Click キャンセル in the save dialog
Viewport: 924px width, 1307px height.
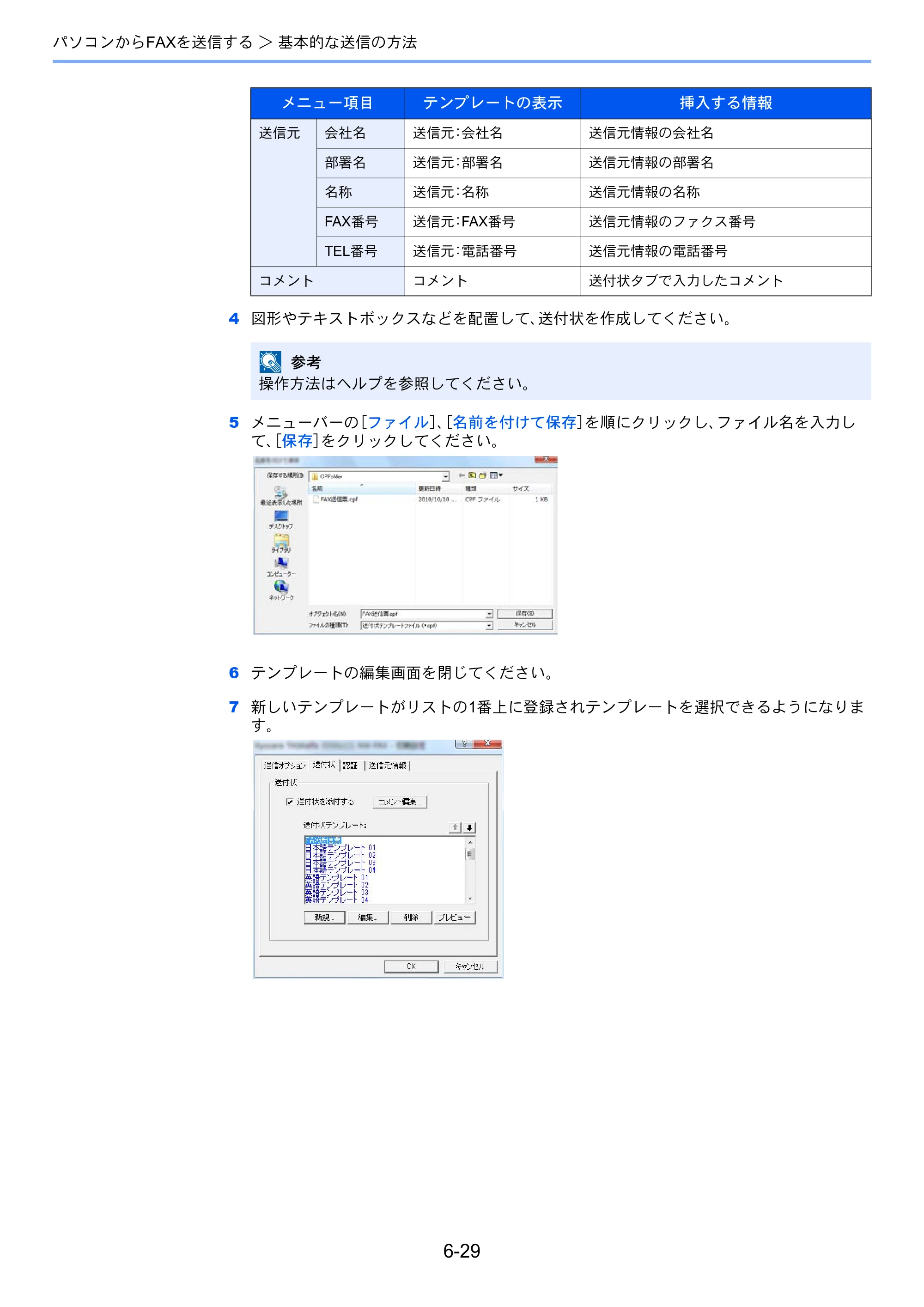(524, 625)
